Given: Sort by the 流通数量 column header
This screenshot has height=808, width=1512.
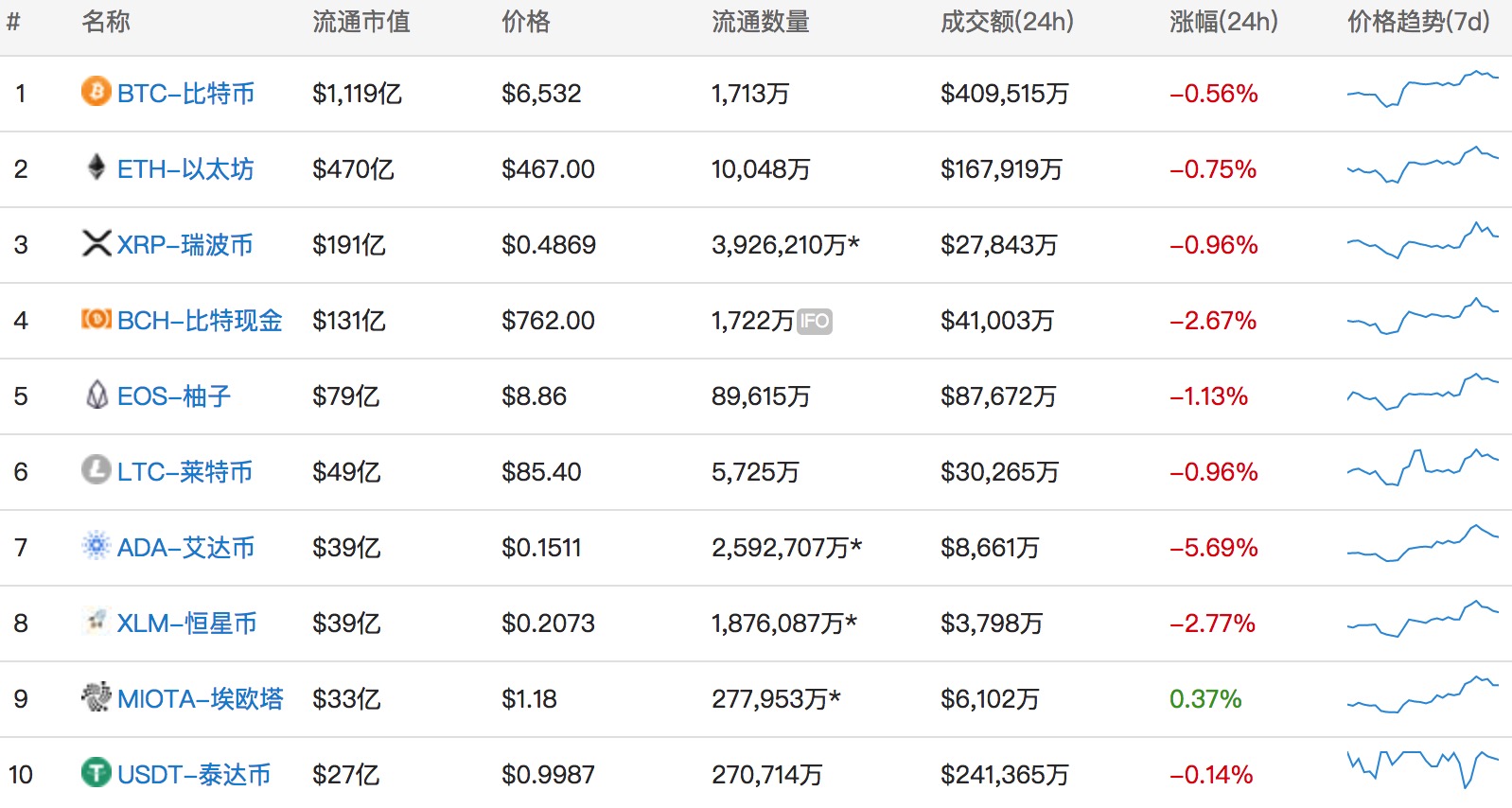Looking at the screenshot, I should pyautogui.click(x=761, y=22).
